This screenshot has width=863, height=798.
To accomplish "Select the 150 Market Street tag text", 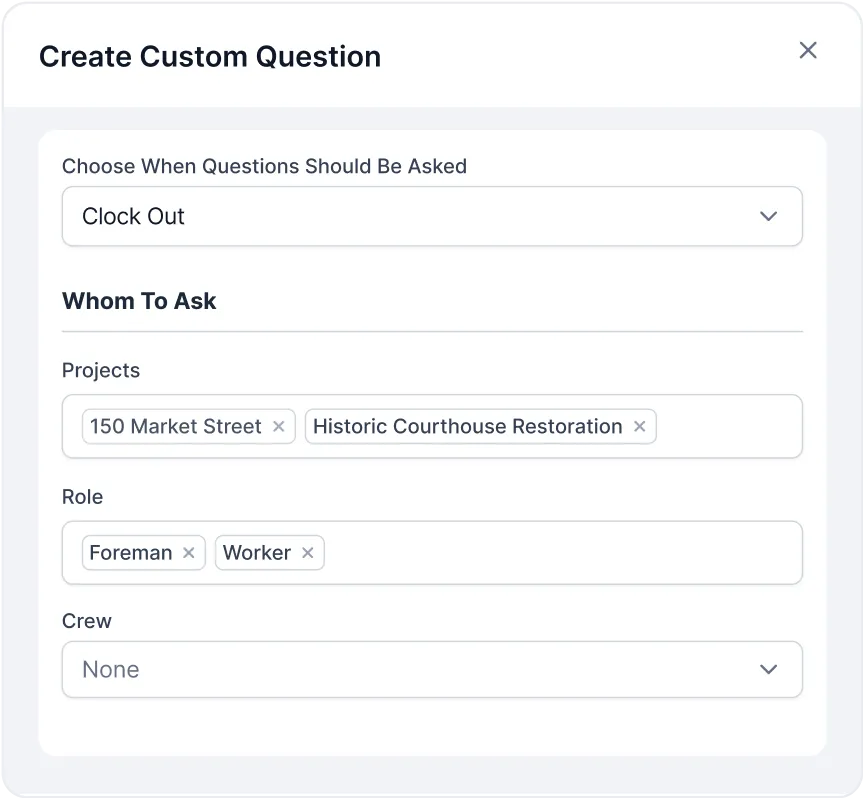I will 176,427.
